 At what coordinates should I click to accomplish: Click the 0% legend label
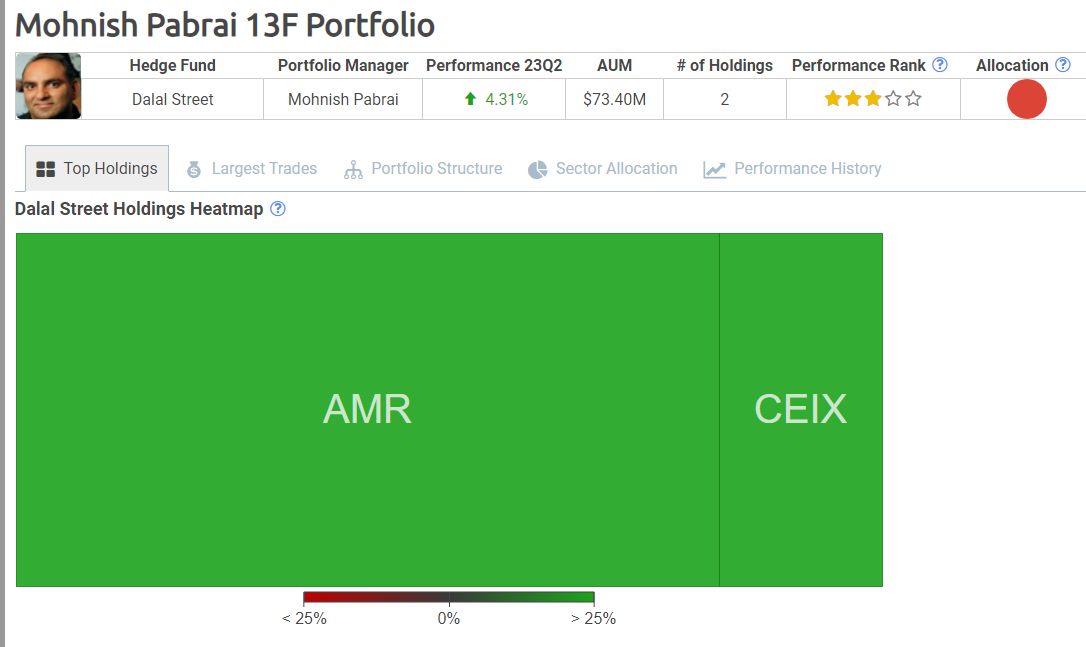point(449,619)
